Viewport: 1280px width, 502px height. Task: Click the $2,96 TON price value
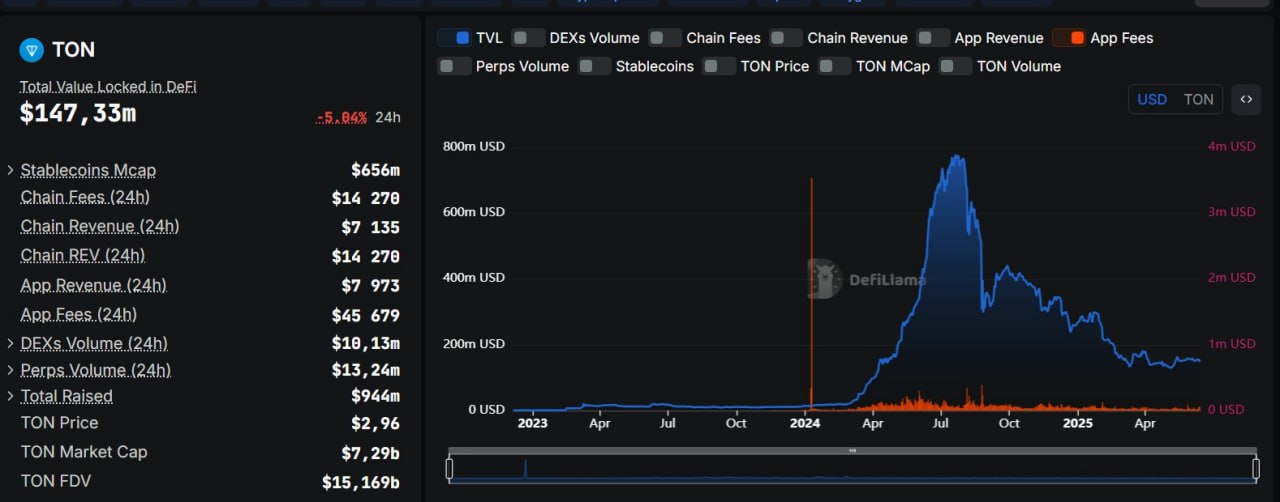coord(375,423)
